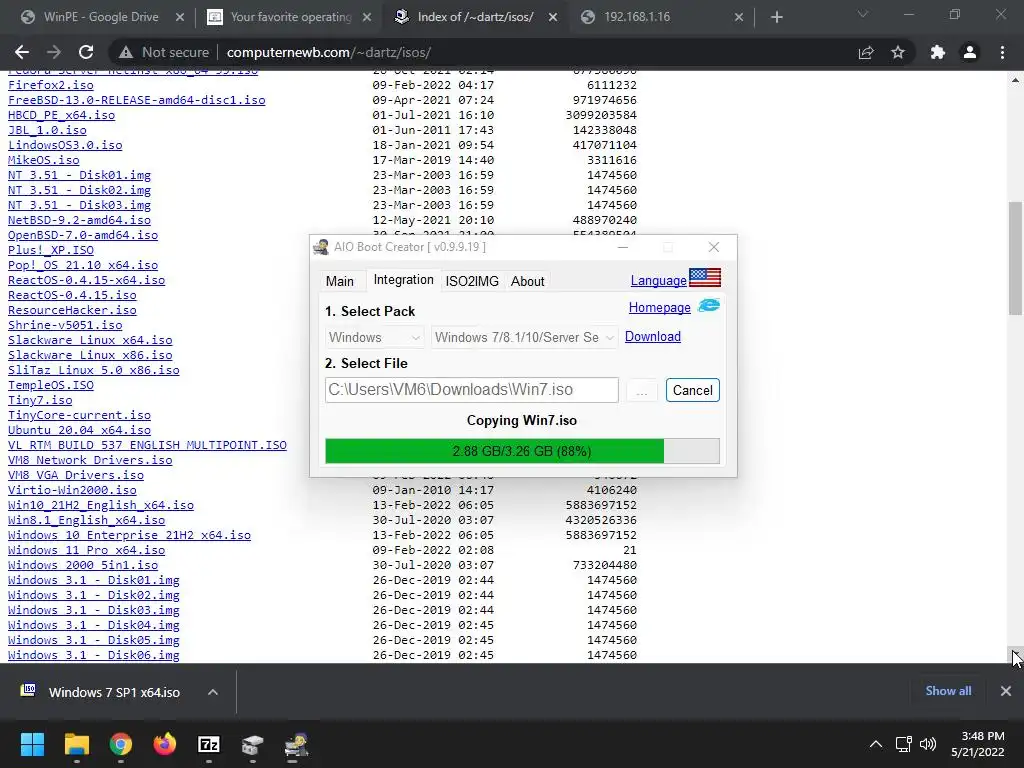This screenshot has width=1024, height=768.
Task: Open Windows_2000_5in1.iso link
Action: [83, 566]
